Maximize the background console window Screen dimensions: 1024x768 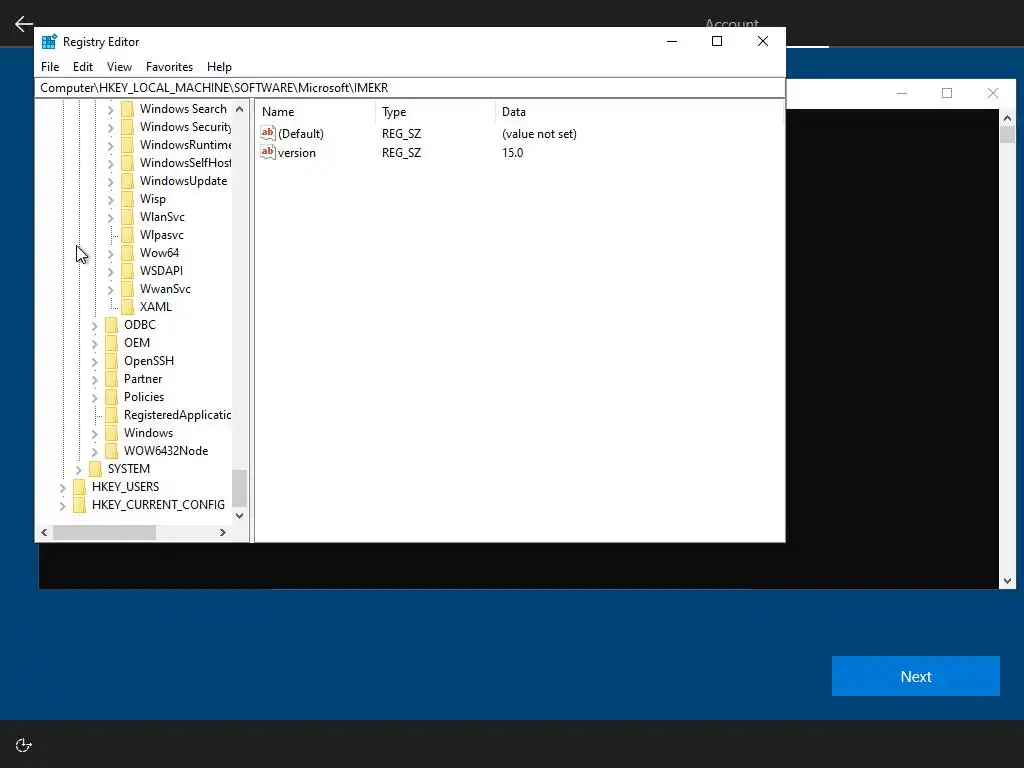click(x=947, y=93)
